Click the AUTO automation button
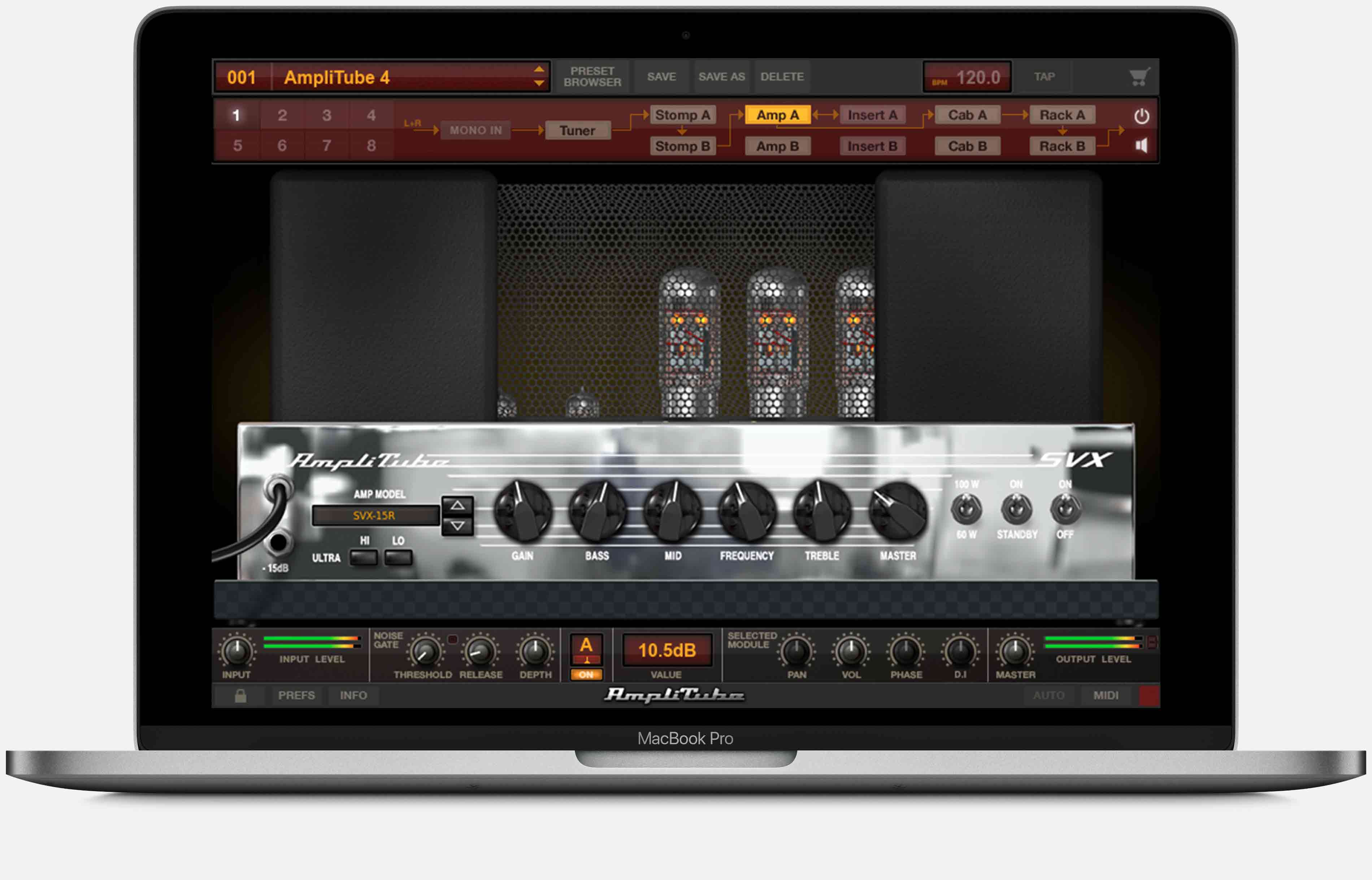This screenshot has width=1372, height=880. point(1049,695)
